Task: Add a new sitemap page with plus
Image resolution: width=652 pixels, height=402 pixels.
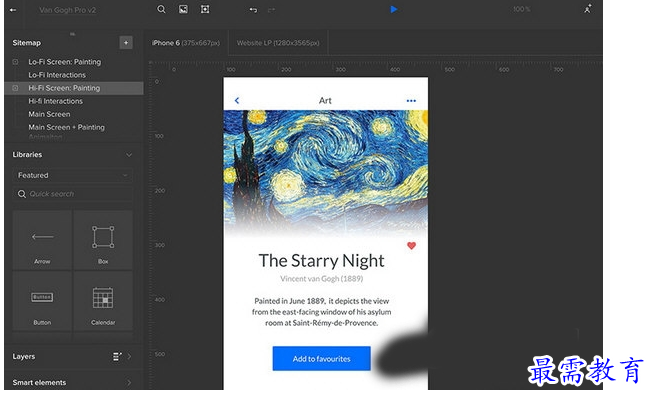Action: coord(126,42)
